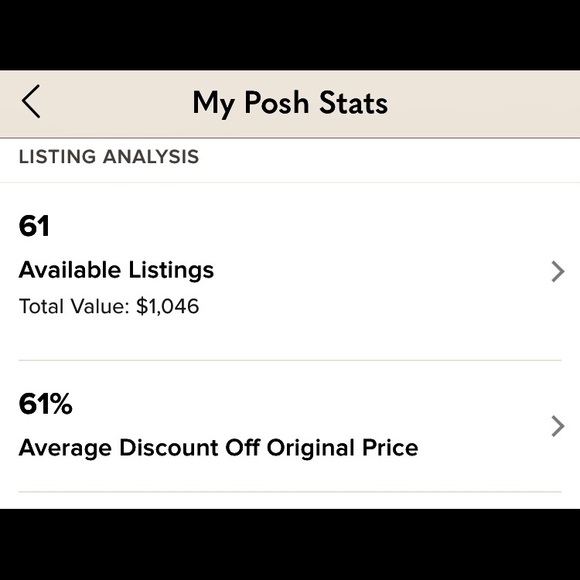Click the word Discount in row label
This screenshot has height=580, width=580.
168,448
